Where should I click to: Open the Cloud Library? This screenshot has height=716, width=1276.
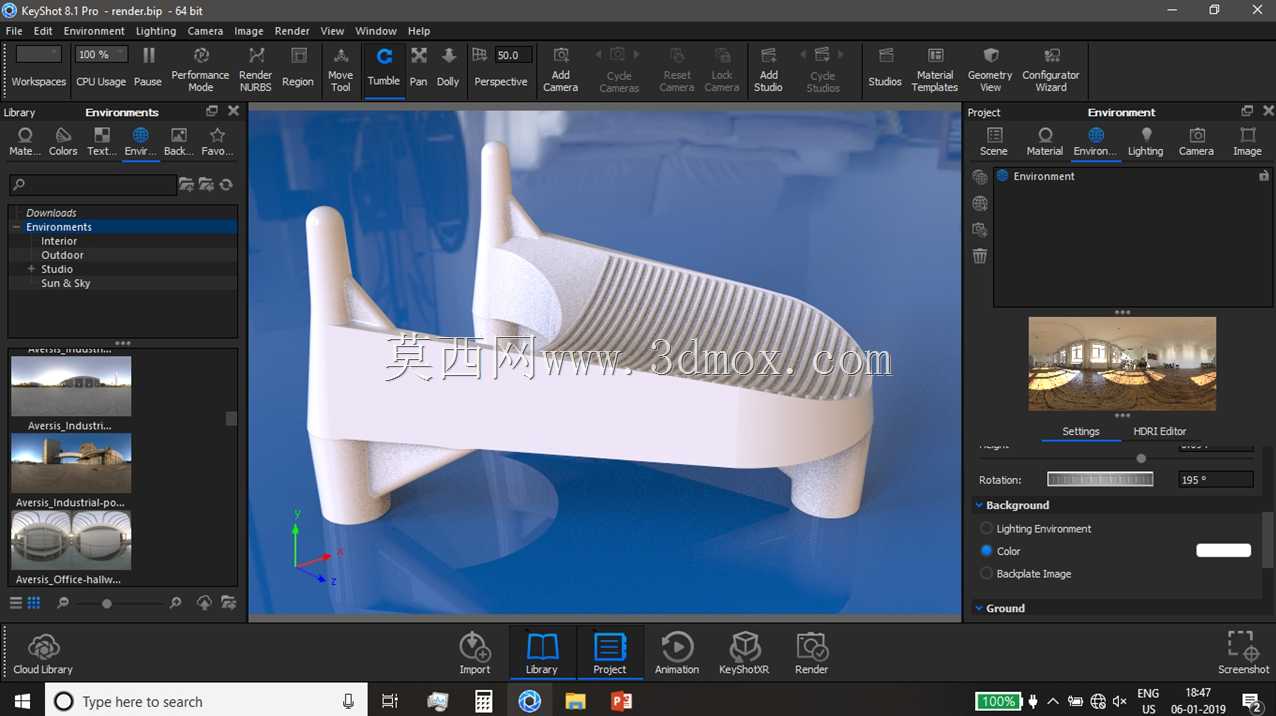pyautogui.click(x=43, y=654)
